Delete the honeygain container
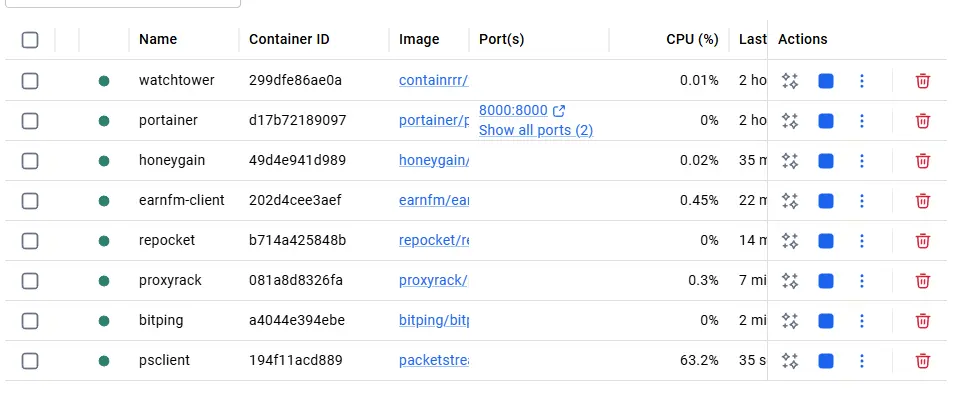Screen dimensions: 957x398 point(923,161)
